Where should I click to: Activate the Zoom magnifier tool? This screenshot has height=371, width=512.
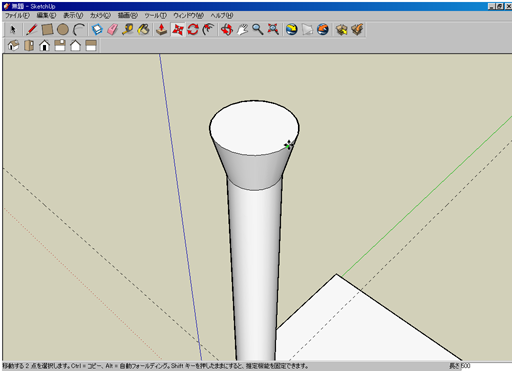258,30
